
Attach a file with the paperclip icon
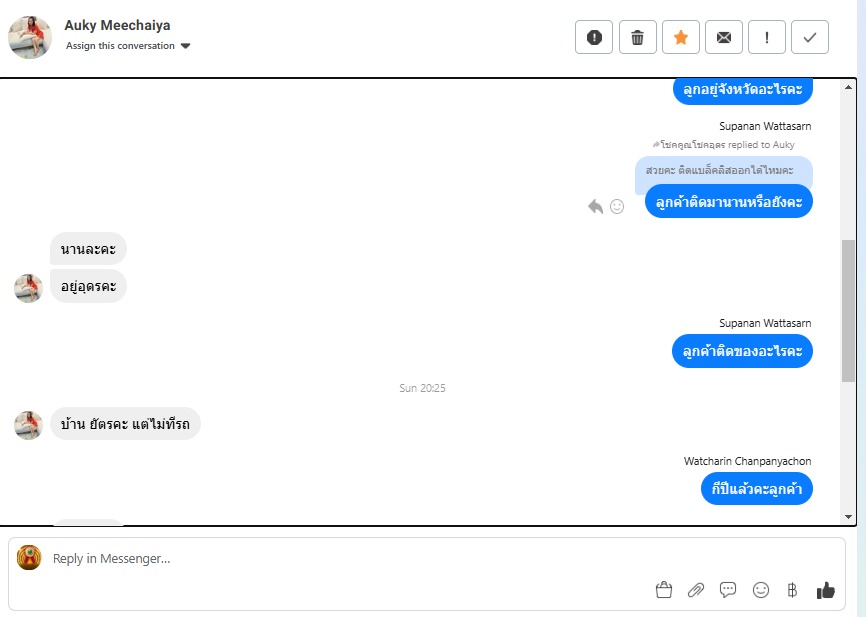coord(696,590)
